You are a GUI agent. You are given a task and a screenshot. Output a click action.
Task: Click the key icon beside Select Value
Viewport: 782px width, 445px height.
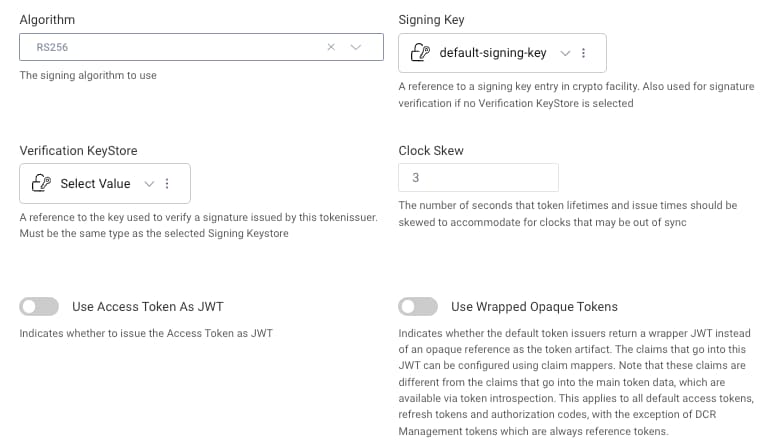click(42, 184)
